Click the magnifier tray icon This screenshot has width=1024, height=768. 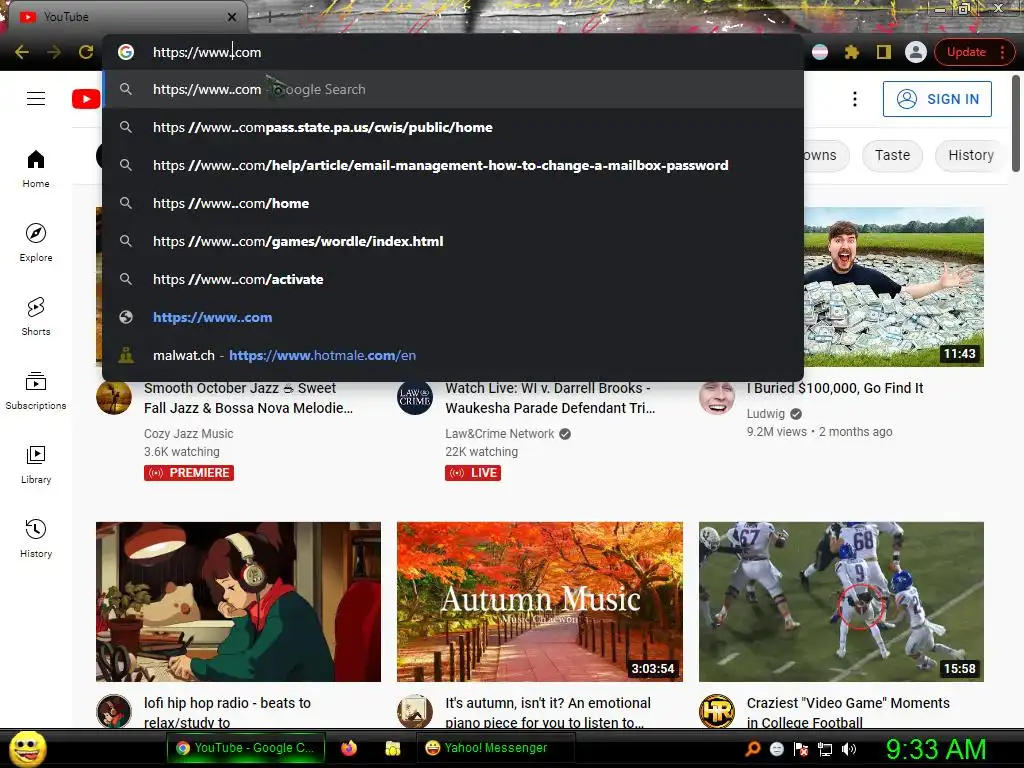[752, 749]
